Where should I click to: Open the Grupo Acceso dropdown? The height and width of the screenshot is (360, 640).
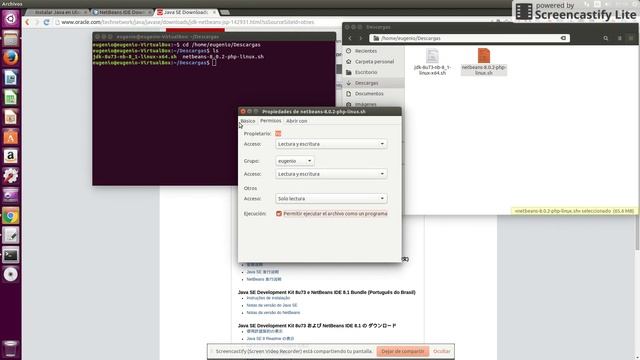331,174
